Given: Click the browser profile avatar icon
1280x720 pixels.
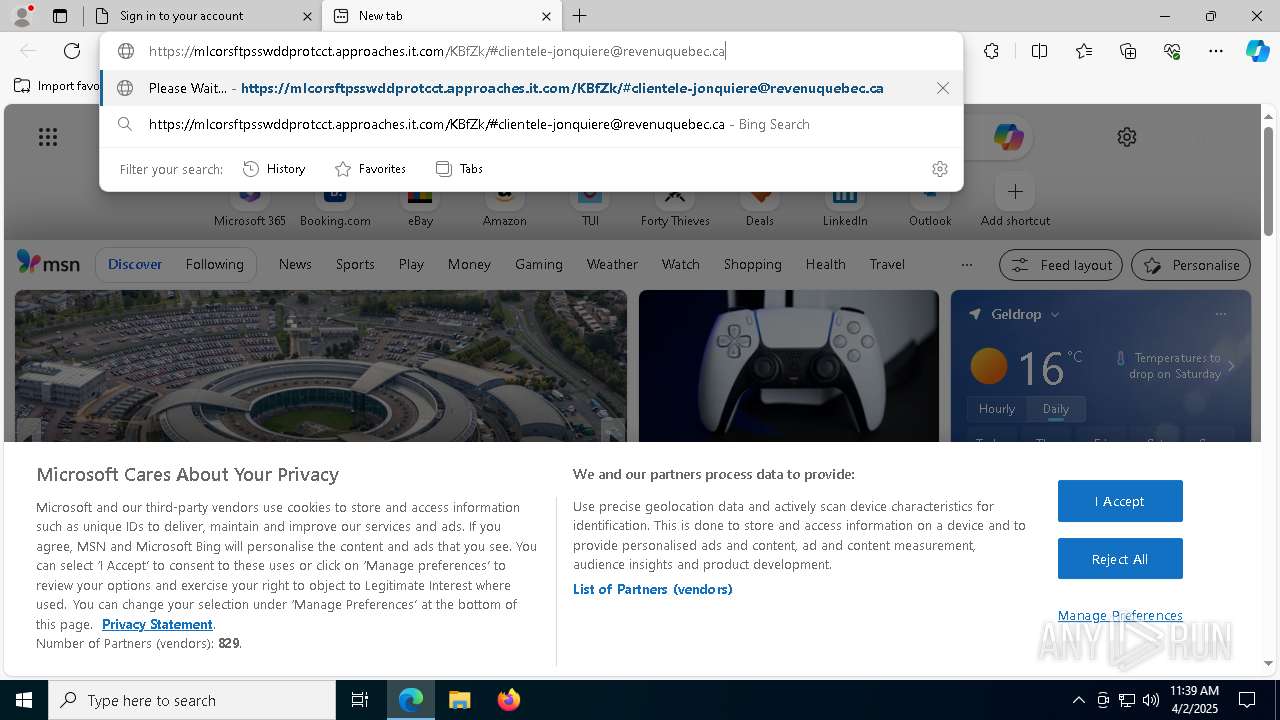Looking at the screenshot, I should [21, 16].
